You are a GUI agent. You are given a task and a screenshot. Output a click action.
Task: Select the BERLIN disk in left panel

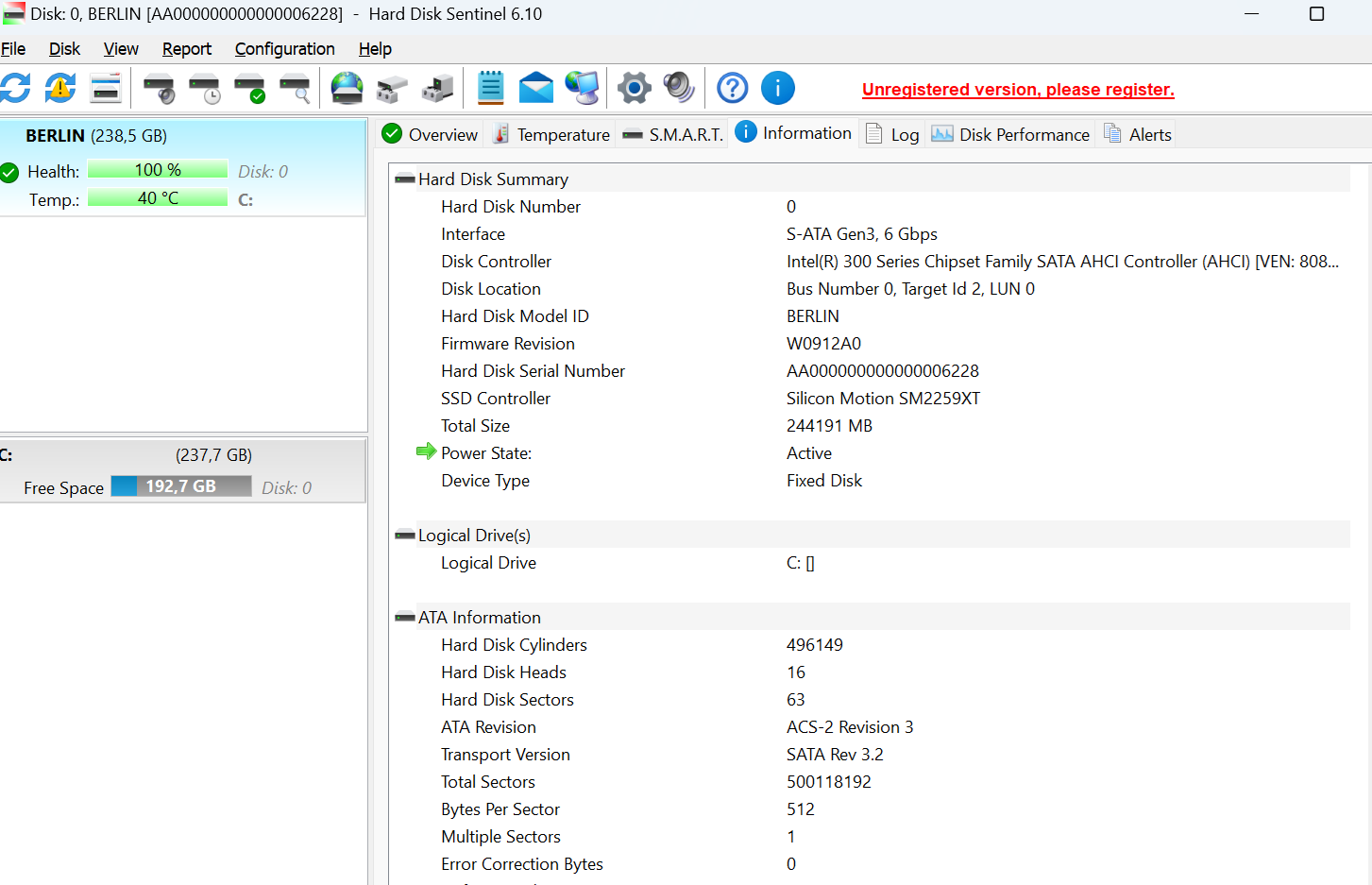(95, 136)
